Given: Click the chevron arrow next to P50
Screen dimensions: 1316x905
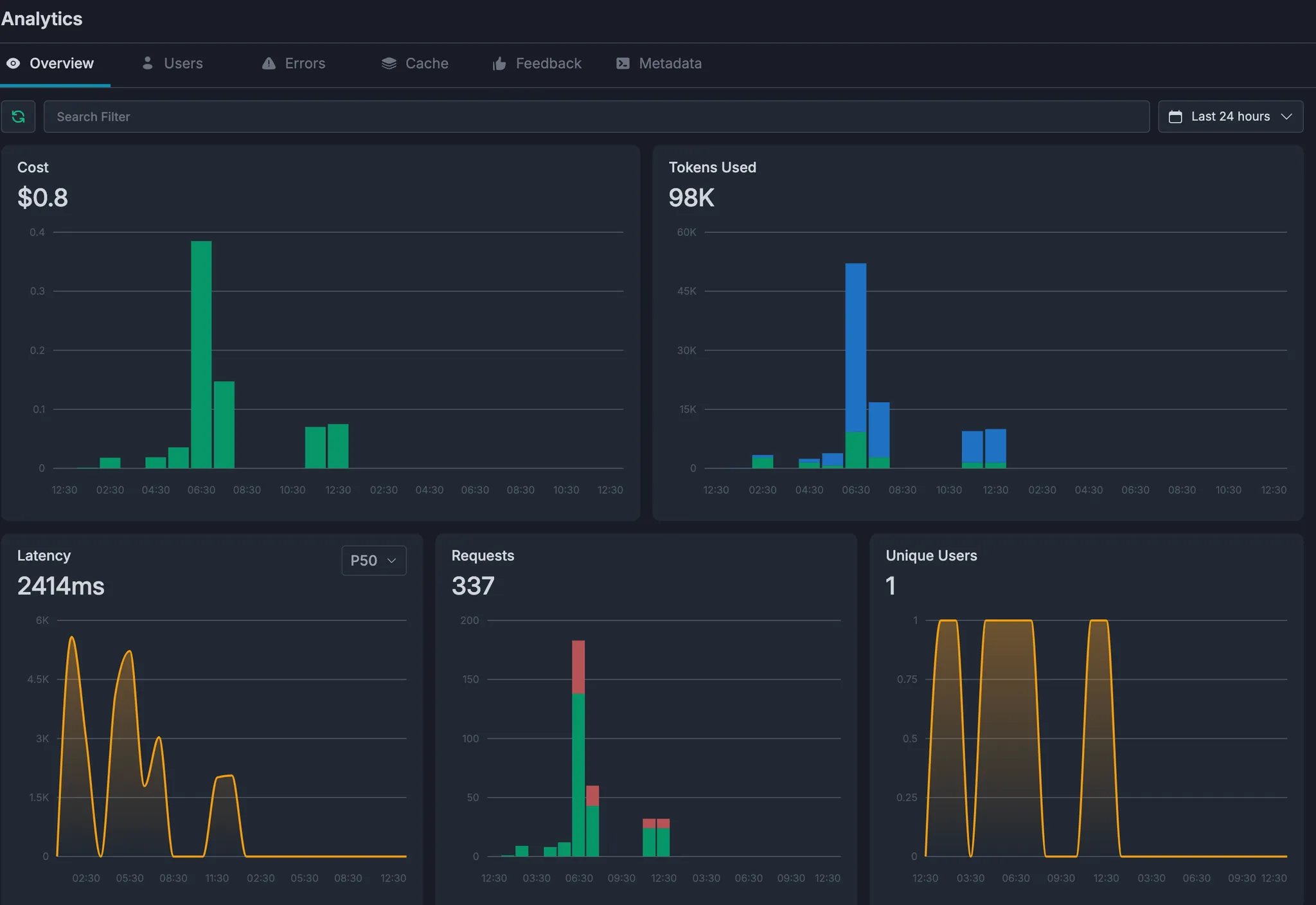Looking at the screenshot, I should point(391,560).
